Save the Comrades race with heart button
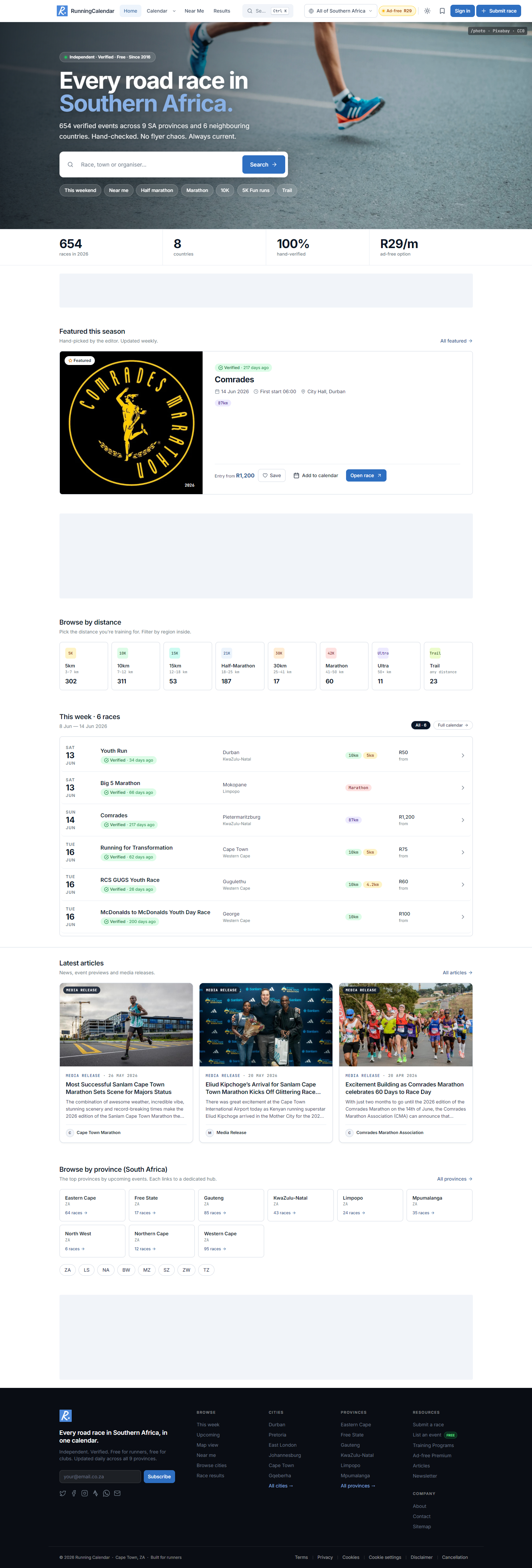The image size is (532, 1568). pyautogui.click(x=272, y=475)
